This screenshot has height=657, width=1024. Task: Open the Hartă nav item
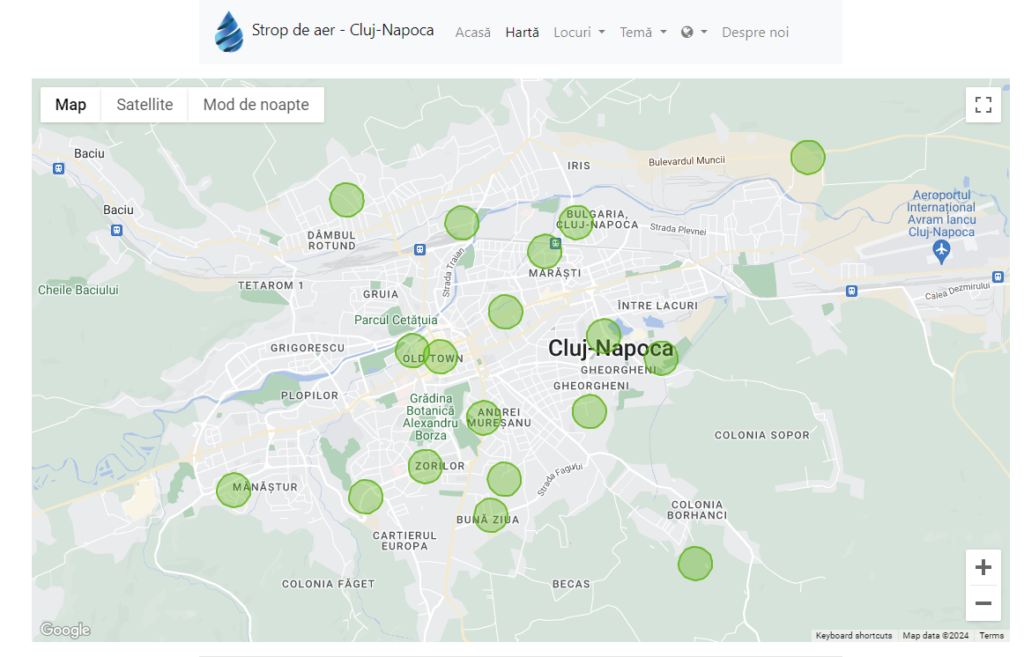[x=522, y=32]
